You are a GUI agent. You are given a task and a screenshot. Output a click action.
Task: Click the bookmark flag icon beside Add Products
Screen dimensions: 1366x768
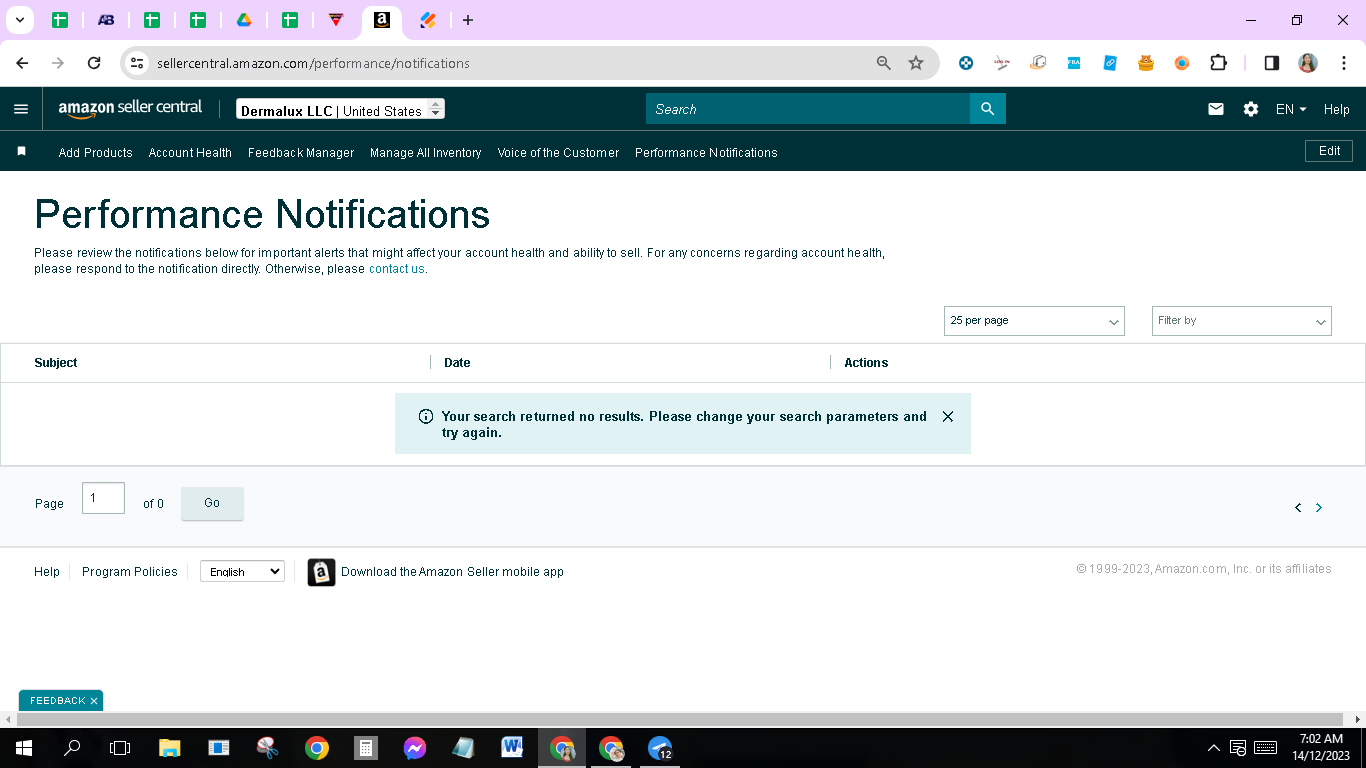22,151
